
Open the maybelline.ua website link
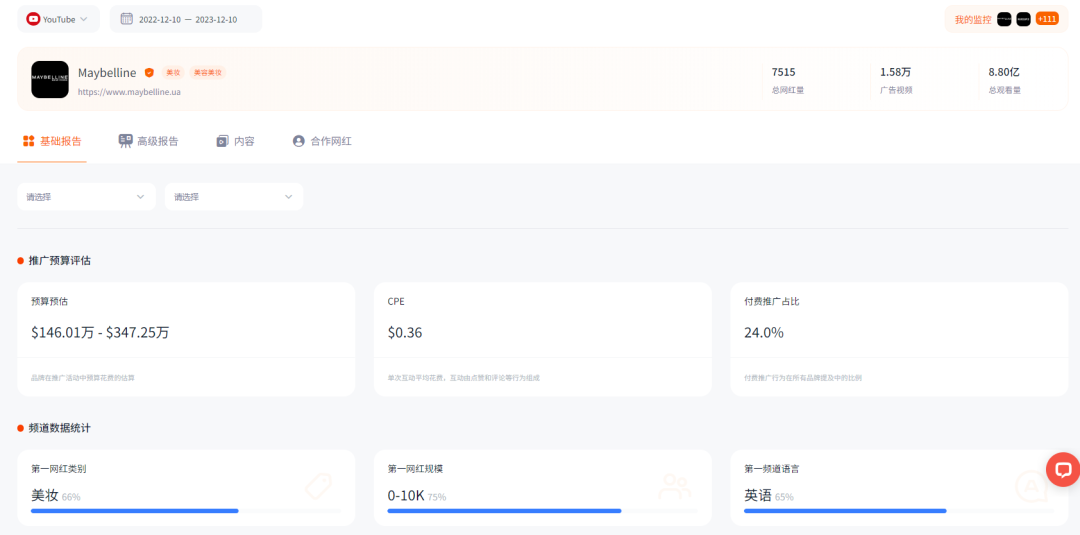pos(129,92)
